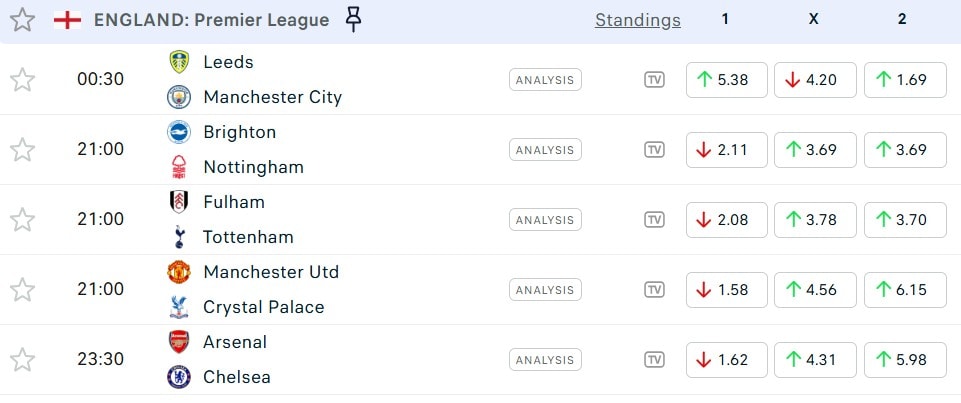Click the TV icon for Leeds match
Viewport: 961px width, 403px height.
click(x=654, y=80)
